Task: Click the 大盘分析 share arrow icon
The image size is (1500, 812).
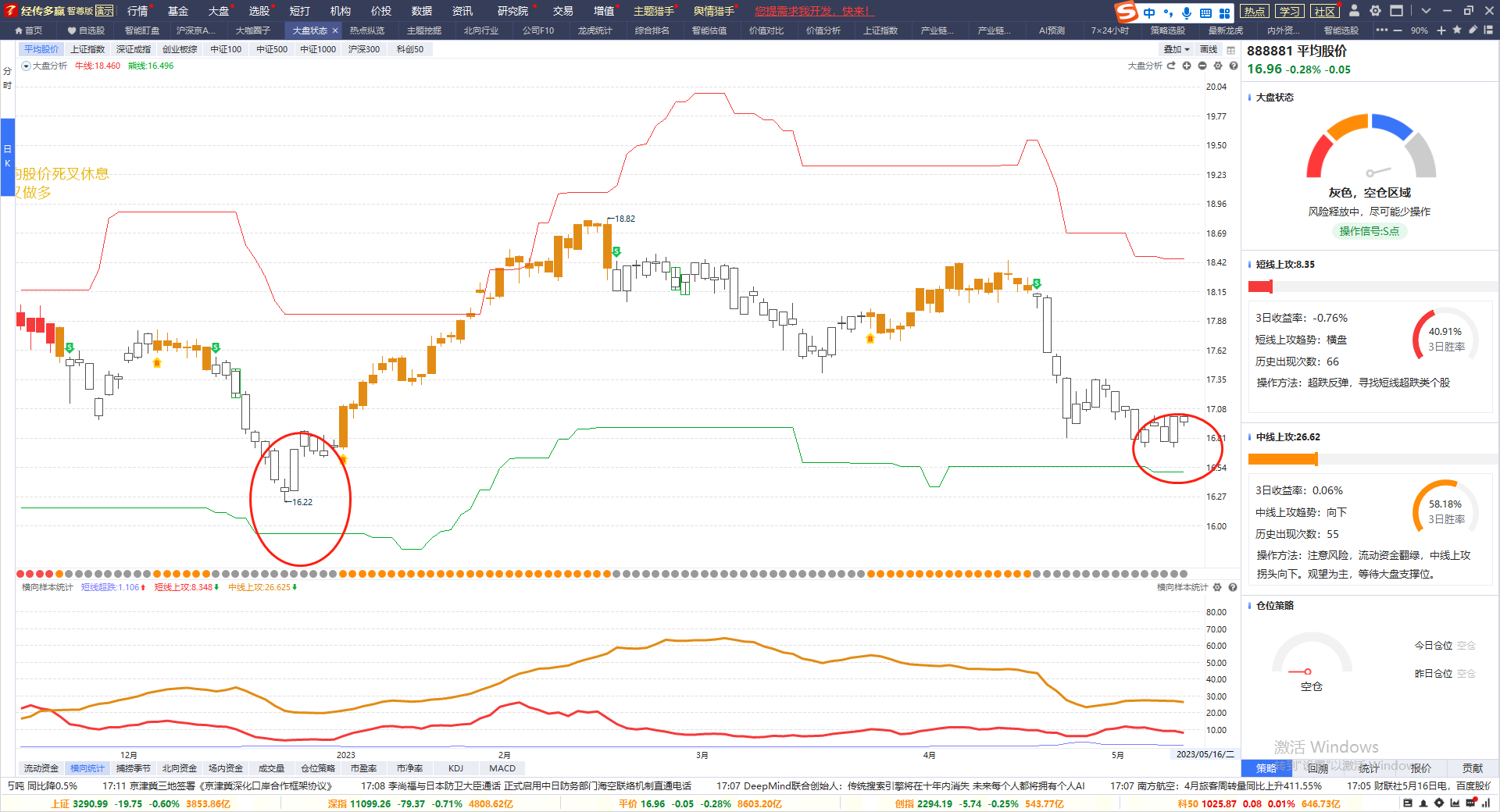Action: 1171,66
